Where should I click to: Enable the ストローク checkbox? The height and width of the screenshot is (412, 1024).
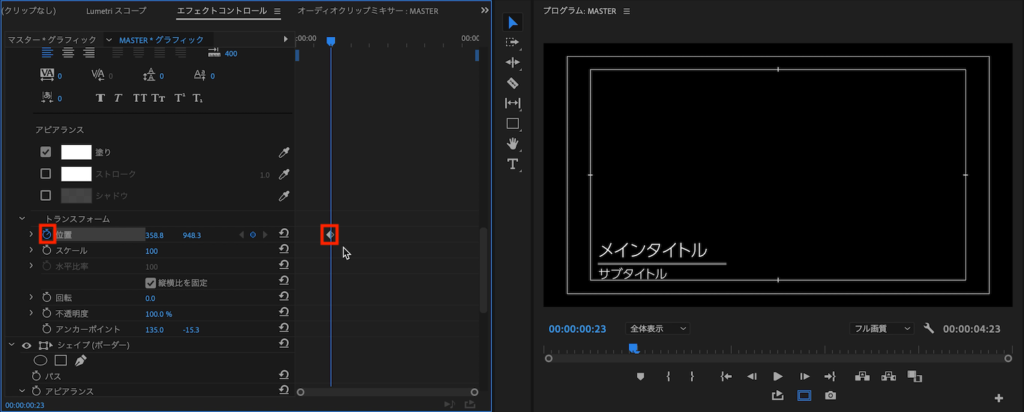(x=45, y=173)
